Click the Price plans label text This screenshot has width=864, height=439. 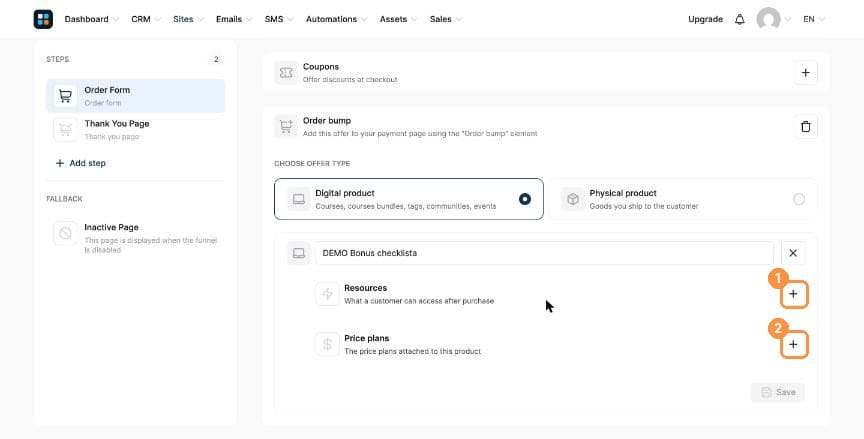[x=366, y=338]
